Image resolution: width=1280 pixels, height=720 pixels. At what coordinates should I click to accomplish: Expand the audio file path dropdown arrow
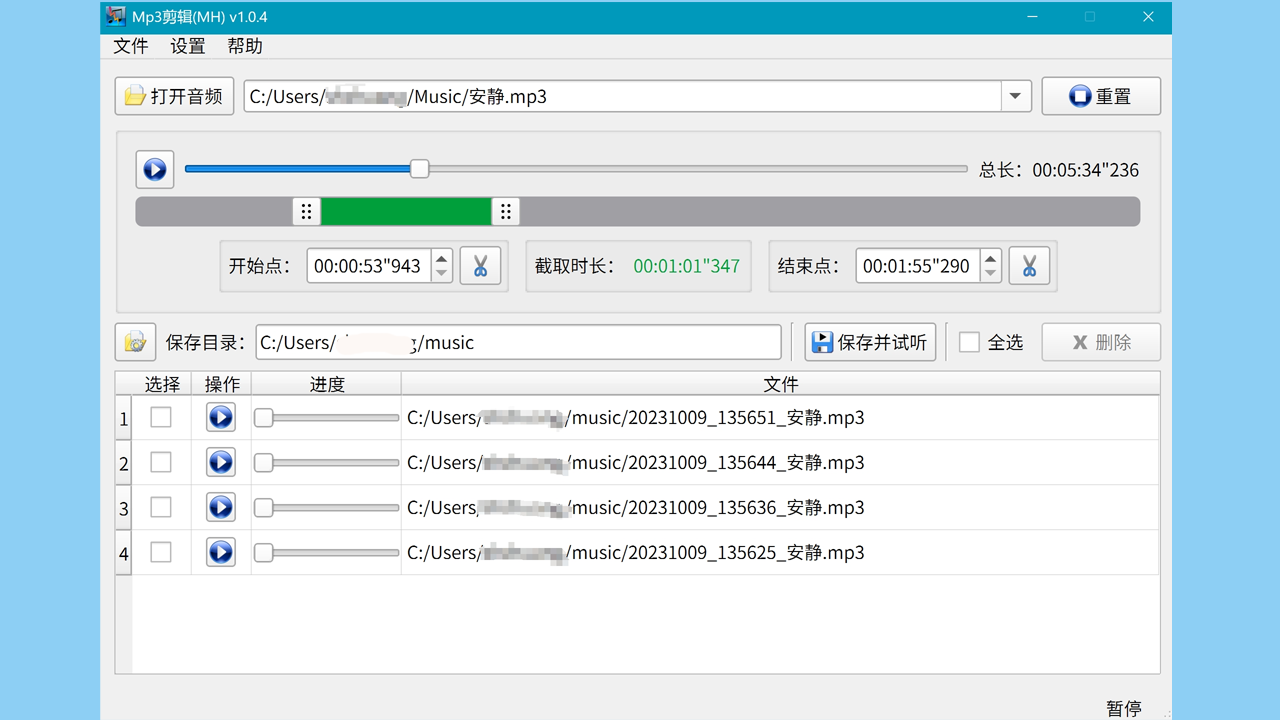[1015, 97]
